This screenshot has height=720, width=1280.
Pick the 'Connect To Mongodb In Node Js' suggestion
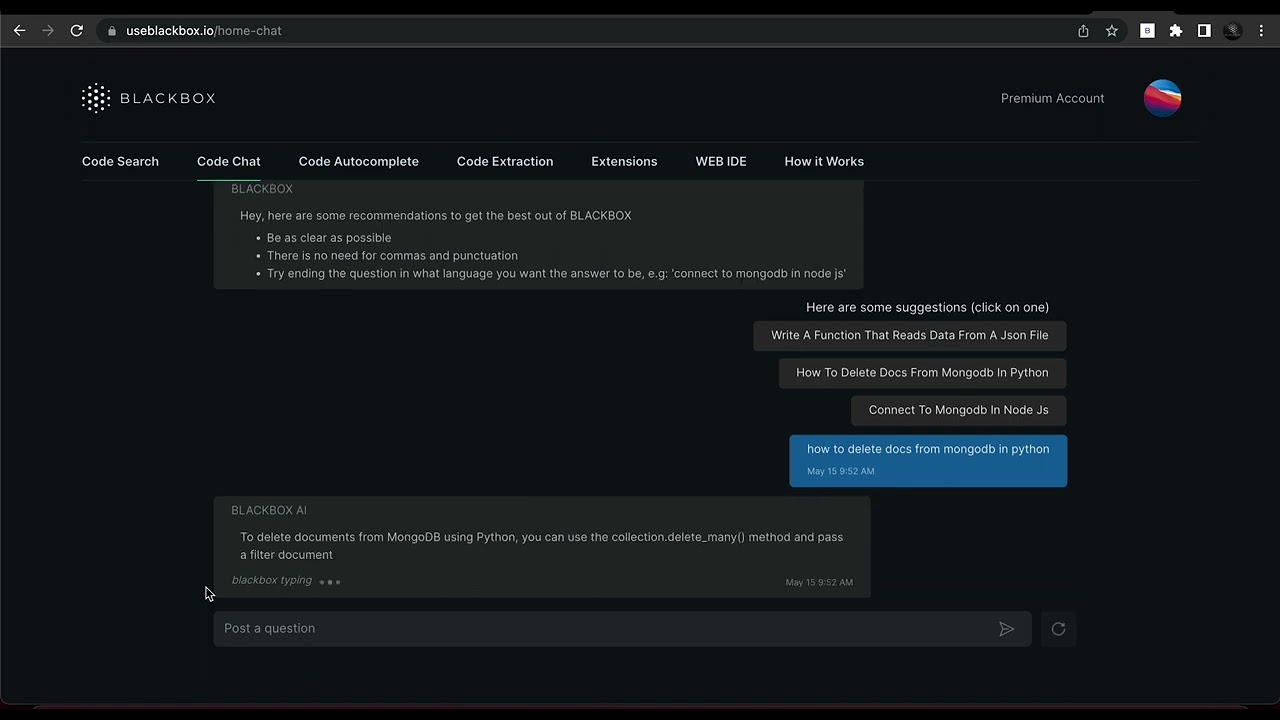point(958,410)
